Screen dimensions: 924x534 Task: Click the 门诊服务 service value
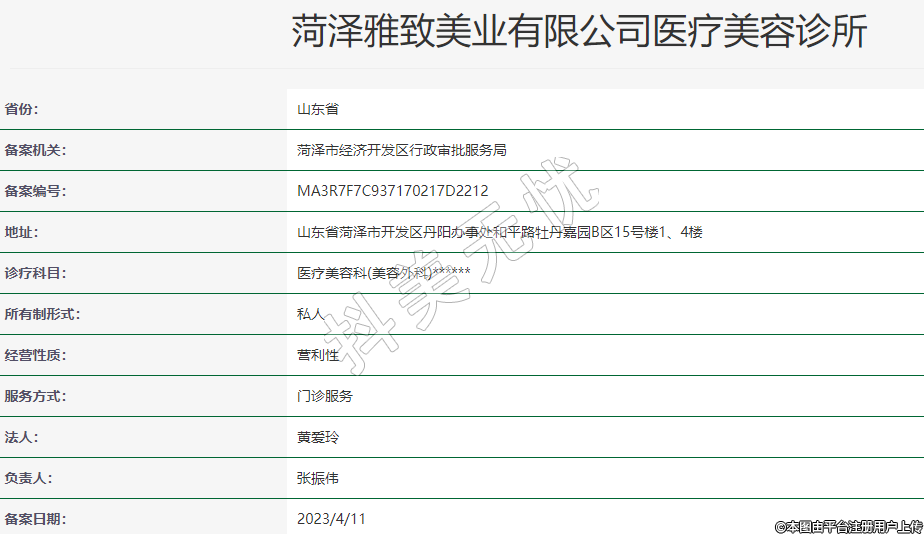[x=325, y=396]
